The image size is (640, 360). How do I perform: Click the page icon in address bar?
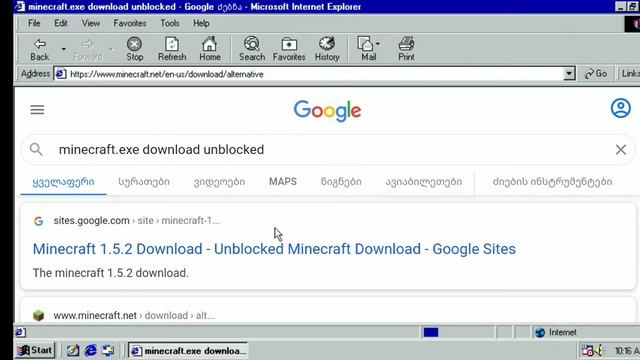point(61,74)
